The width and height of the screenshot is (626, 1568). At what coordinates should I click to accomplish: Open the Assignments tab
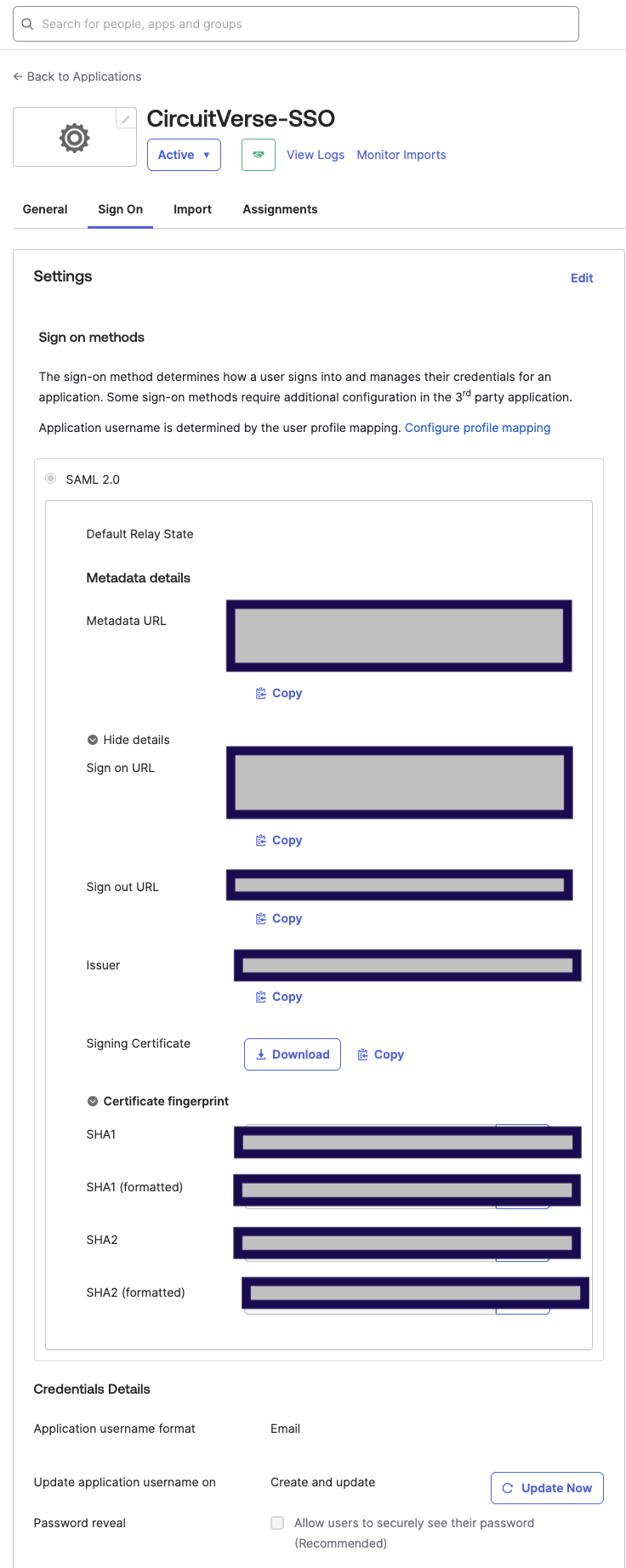(280, 209)
